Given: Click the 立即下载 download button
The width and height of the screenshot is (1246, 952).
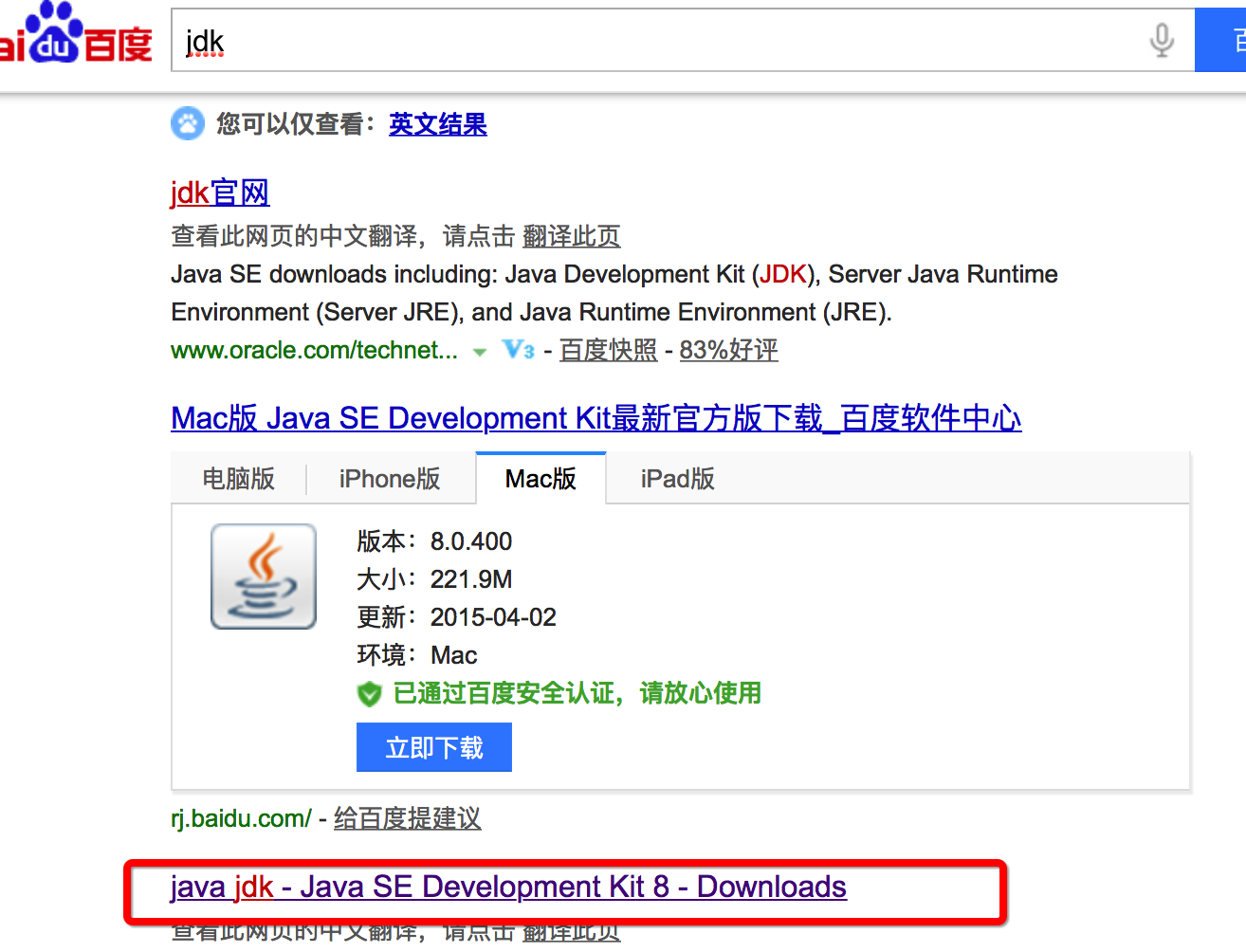Looking at the screenshot, I should tap(434, 747).
